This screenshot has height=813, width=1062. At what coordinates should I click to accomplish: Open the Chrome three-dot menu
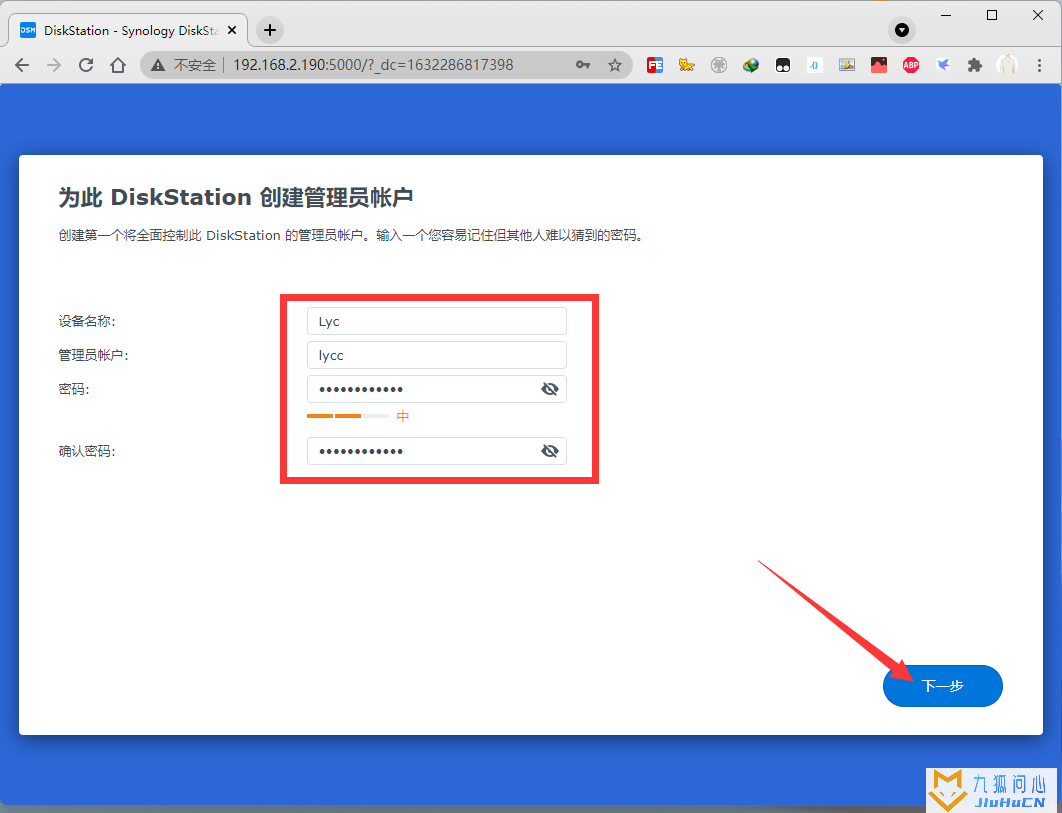tap(1039, 65)
